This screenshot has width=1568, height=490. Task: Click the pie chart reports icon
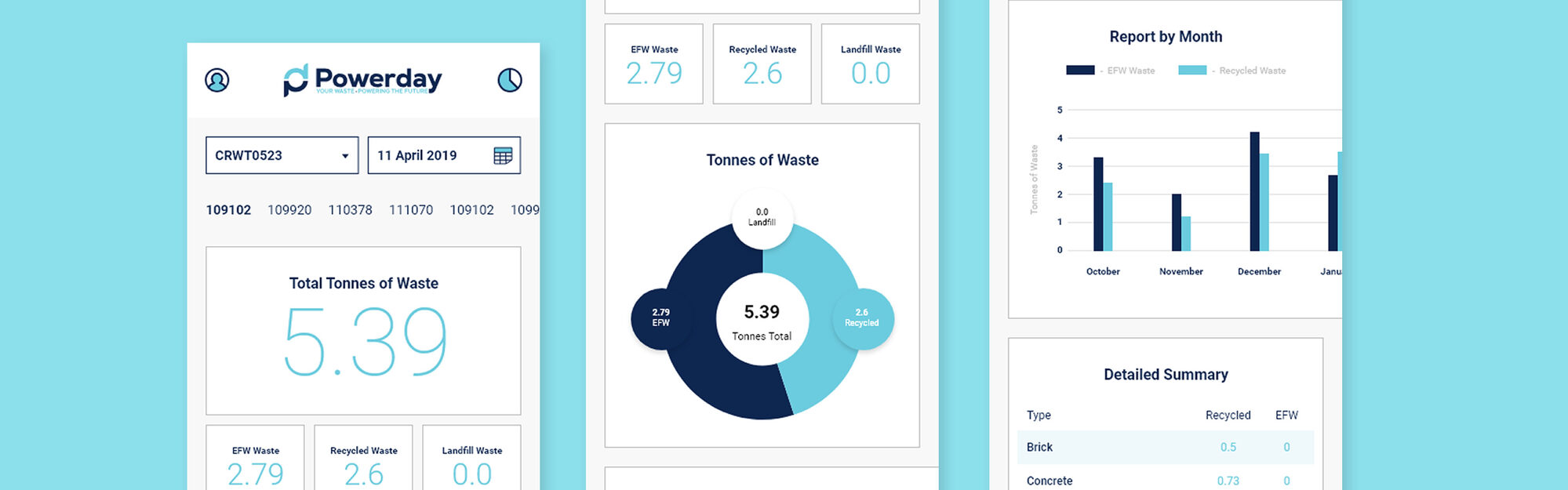[510, 80]
